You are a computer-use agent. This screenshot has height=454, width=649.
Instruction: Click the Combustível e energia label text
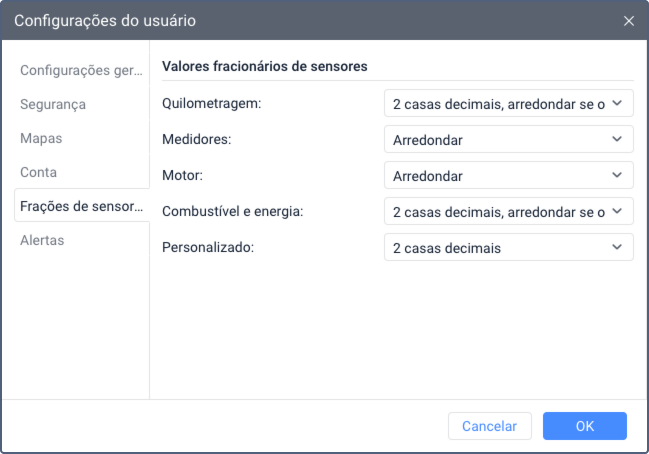click(232, 211)
